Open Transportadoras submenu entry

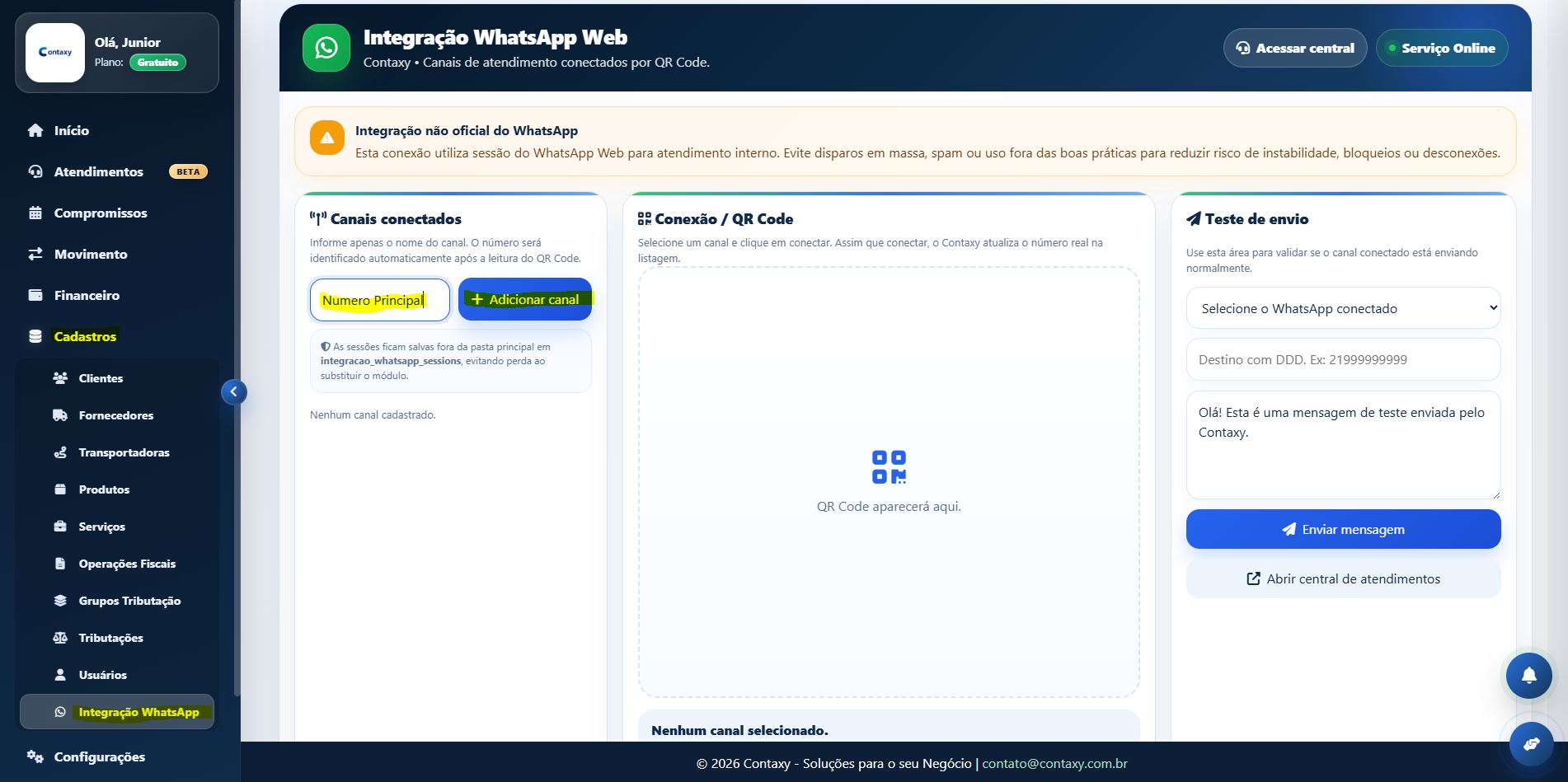(117, 452)
